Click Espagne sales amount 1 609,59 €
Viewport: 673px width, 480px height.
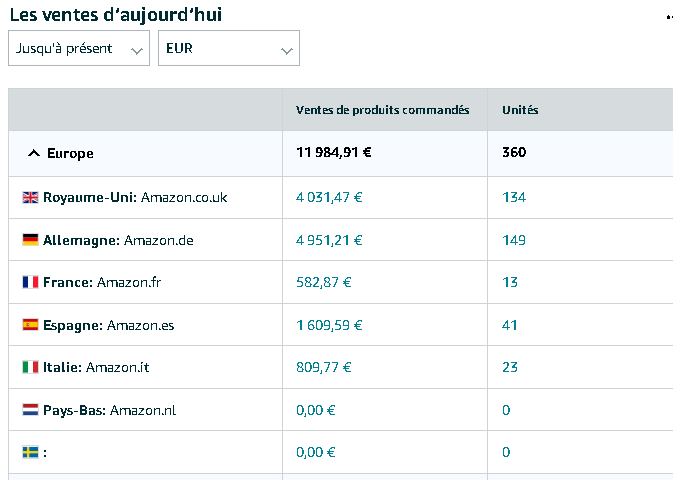[329, 325]
